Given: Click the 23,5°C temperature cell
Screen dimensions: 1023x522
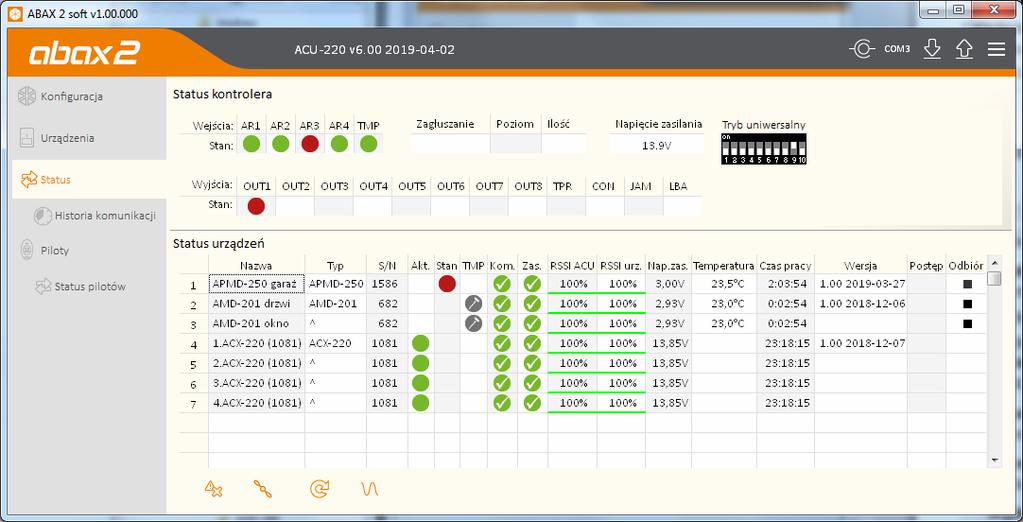Looking at the screenshot, I should pos(724,284).
